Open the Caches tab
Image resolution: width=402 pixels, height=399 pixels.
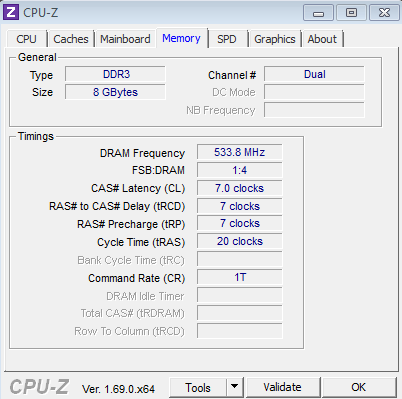coord(71,39)
